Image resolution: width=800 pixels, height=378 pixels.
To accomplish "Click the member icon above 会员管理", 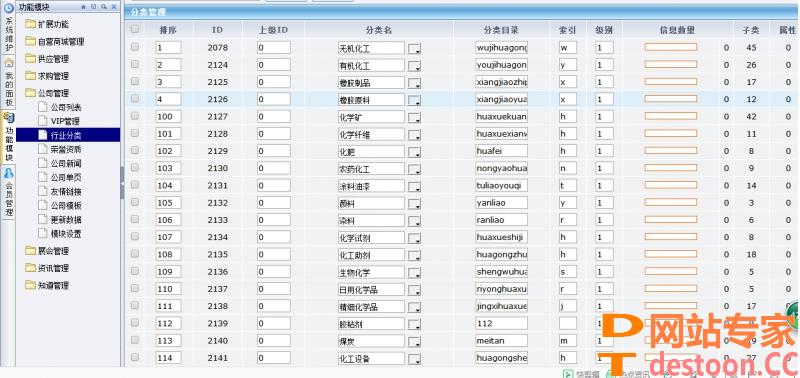I will [x=9, y=173].
